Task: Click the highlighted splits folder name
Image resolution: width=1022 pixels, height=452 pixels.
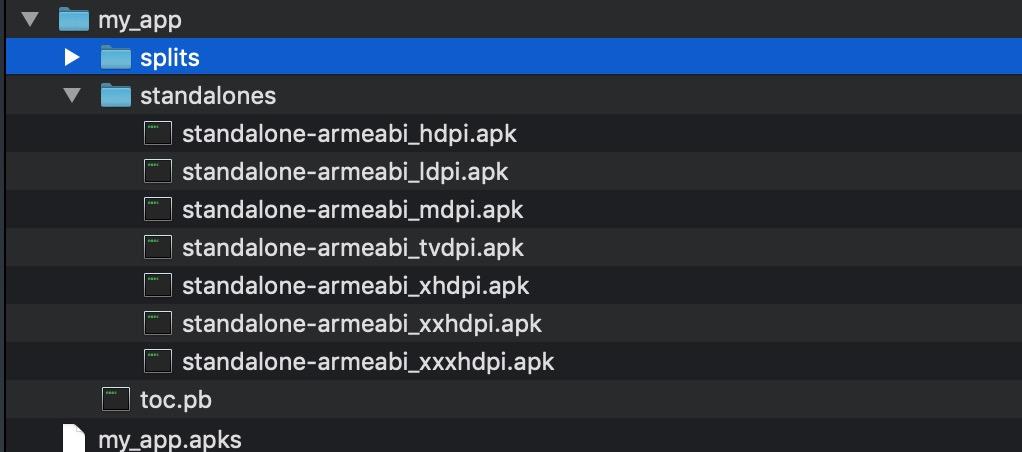Action: 170,57
